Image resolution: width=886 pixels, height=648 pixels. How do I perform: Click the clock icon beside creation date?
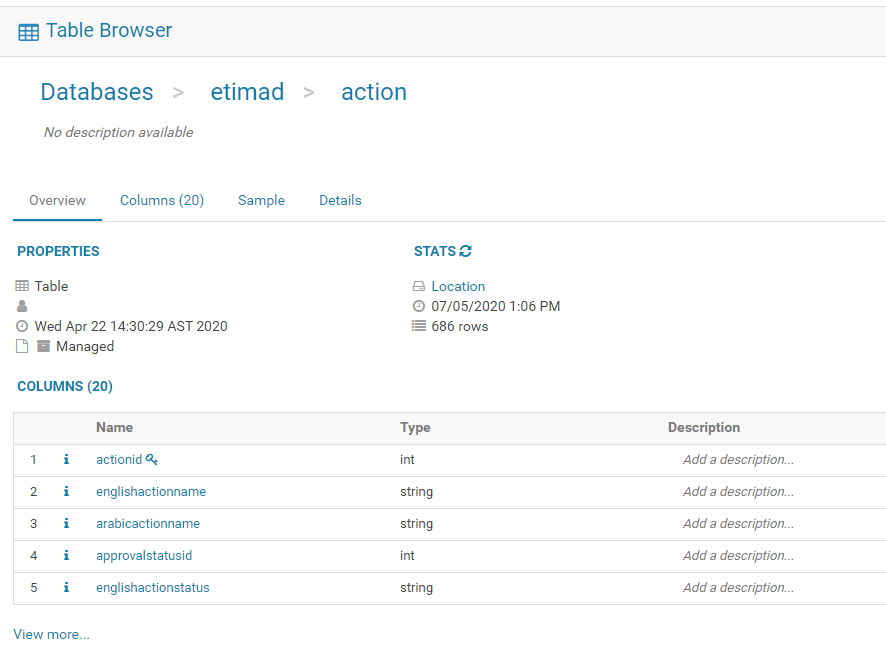(x=22, y=326)
